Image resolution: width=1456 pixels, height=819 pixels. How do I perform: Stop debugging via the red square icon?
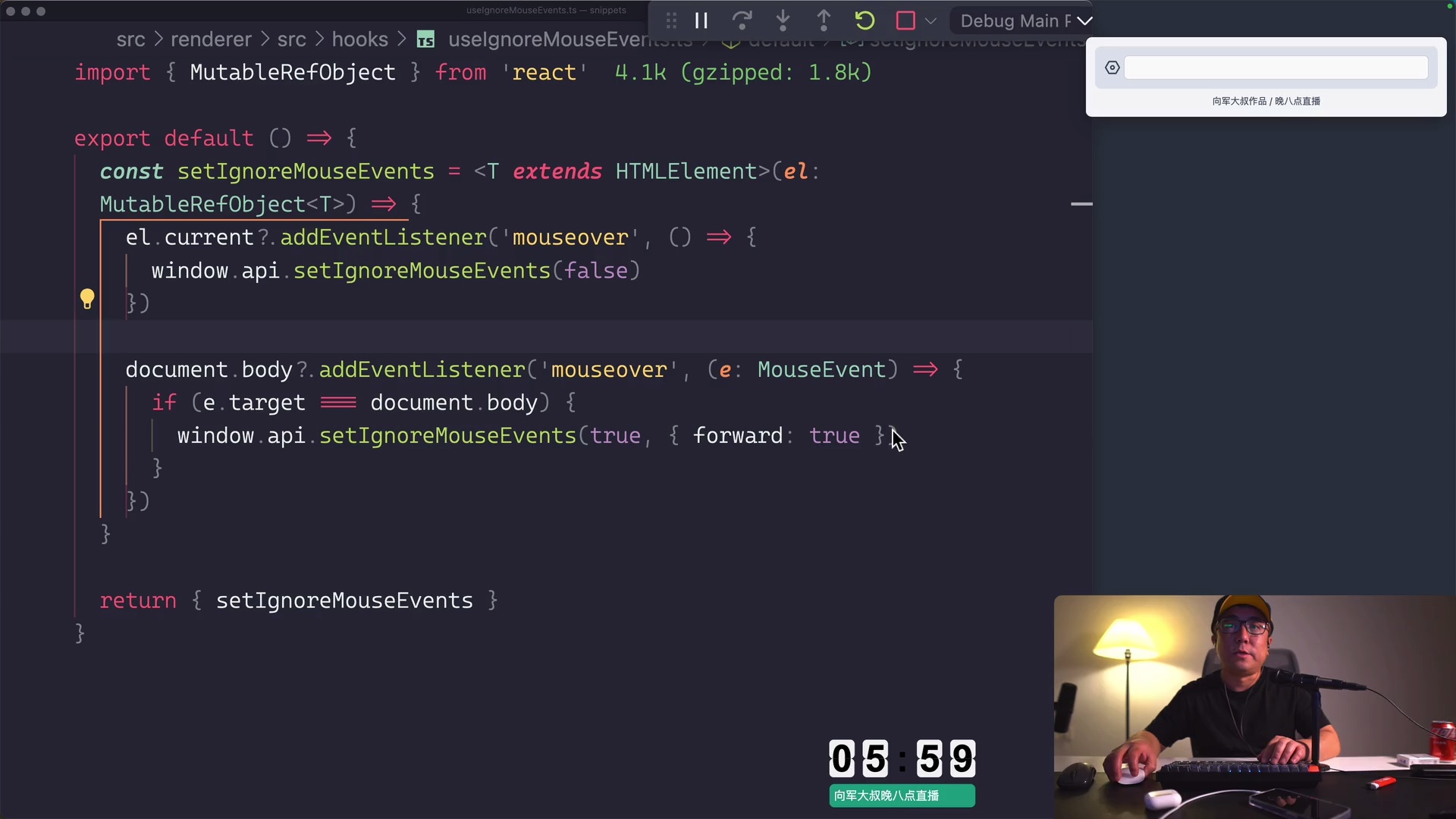tap(905, 20)
